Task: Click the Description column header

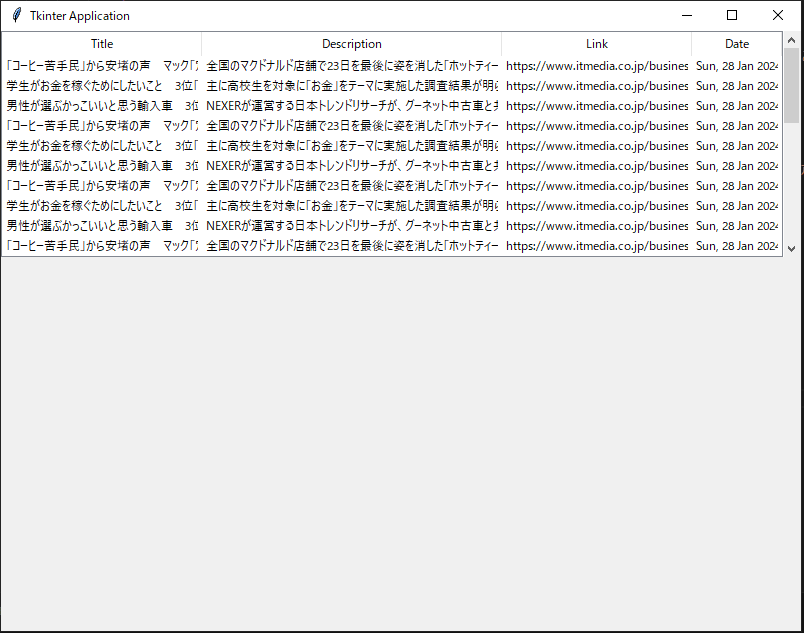Action: point(352,44)
